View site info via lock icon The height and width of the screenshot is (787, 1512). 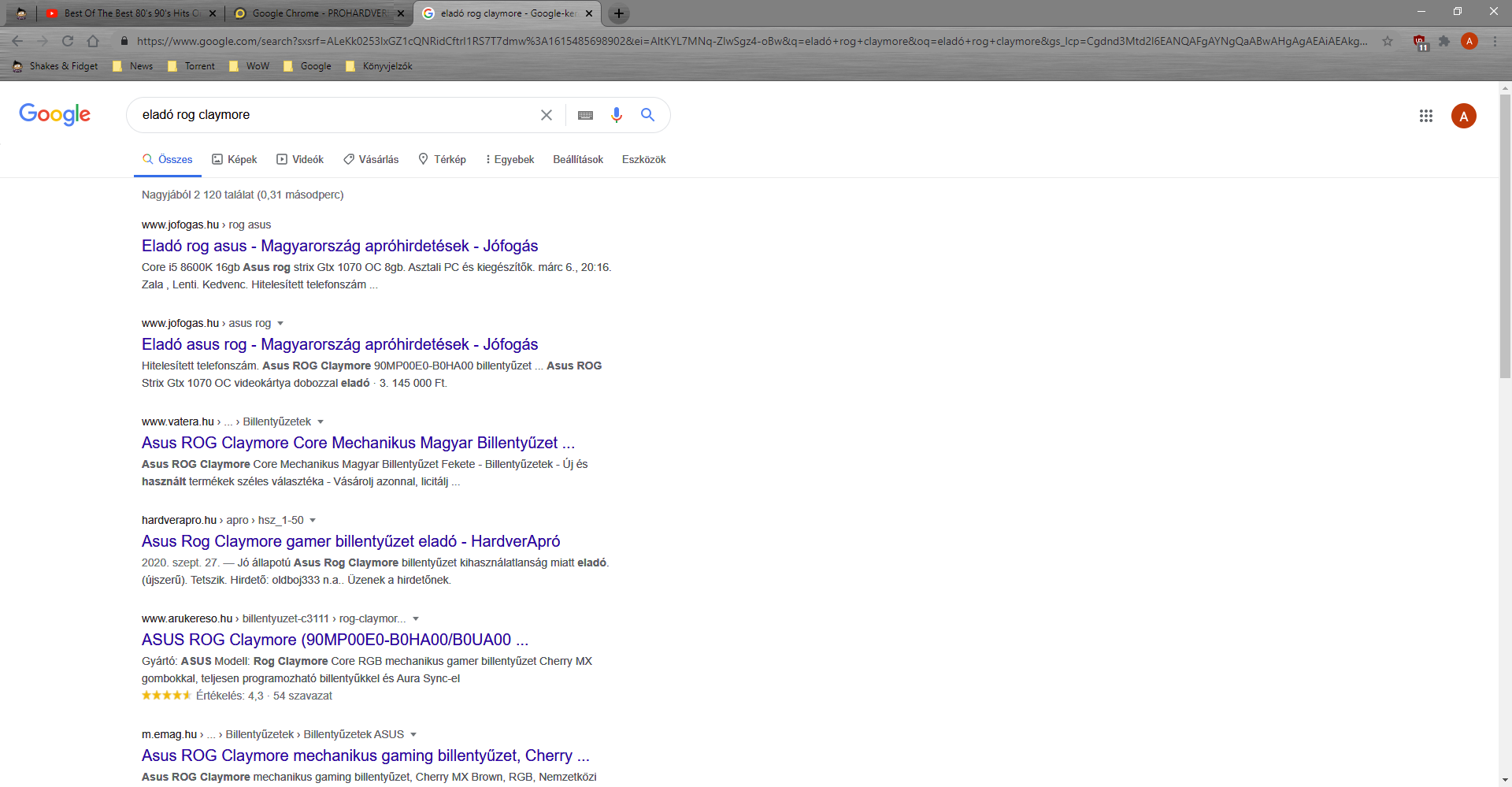pos(124,41)
